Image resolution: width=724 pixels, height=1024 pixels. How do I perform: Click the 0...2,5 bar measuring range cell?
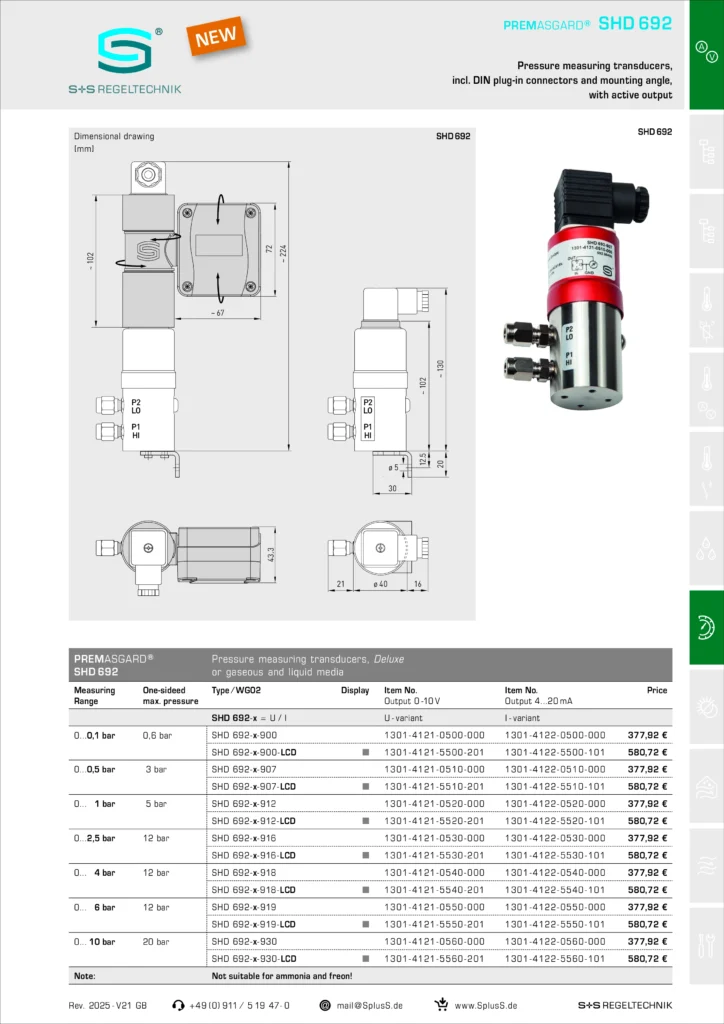95,839
